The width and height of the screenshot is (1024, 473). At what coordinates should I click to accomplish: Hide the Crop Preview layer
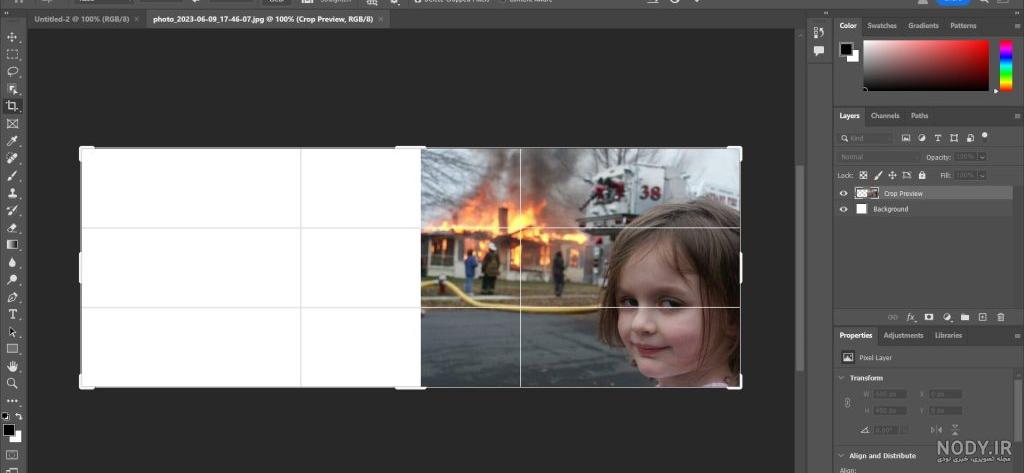click(x=843, y=193)
